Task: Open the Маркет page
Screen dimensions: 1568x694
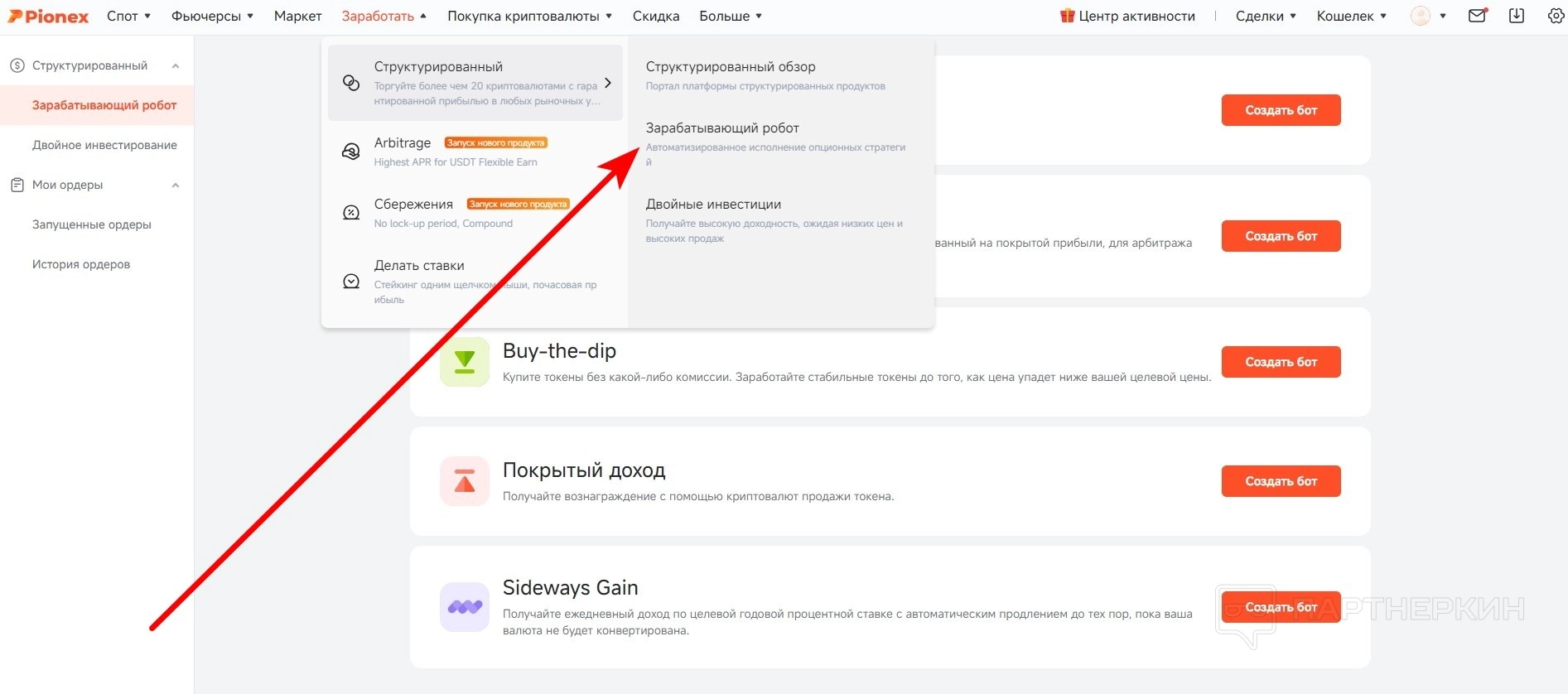Action: tap(298, 16)
